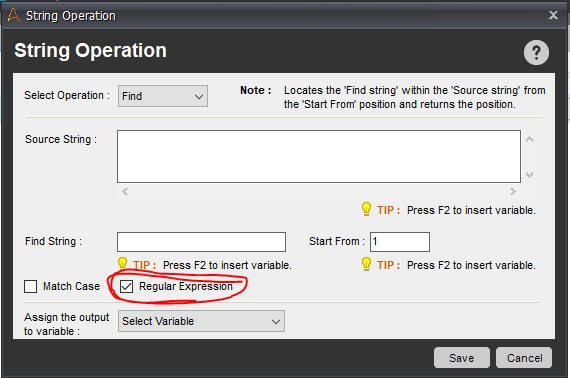Click the 'Select Operation :' label

point(67,95)
